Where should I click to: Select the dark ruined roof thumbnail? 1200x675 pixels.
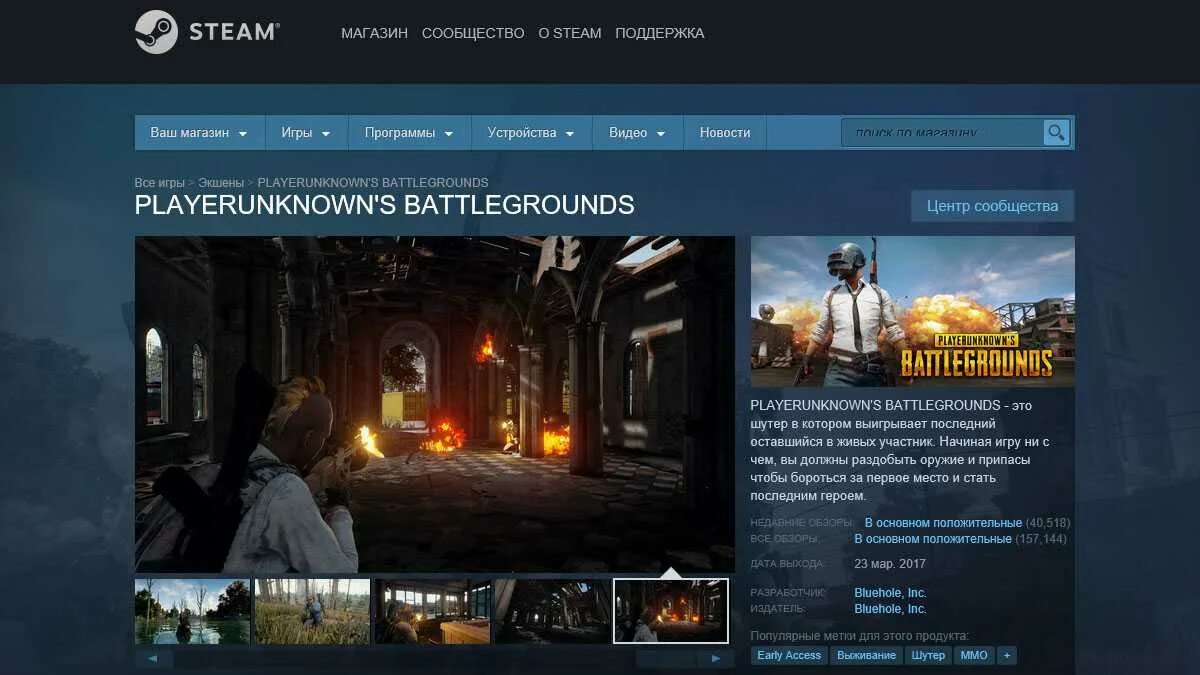(552, 611)
